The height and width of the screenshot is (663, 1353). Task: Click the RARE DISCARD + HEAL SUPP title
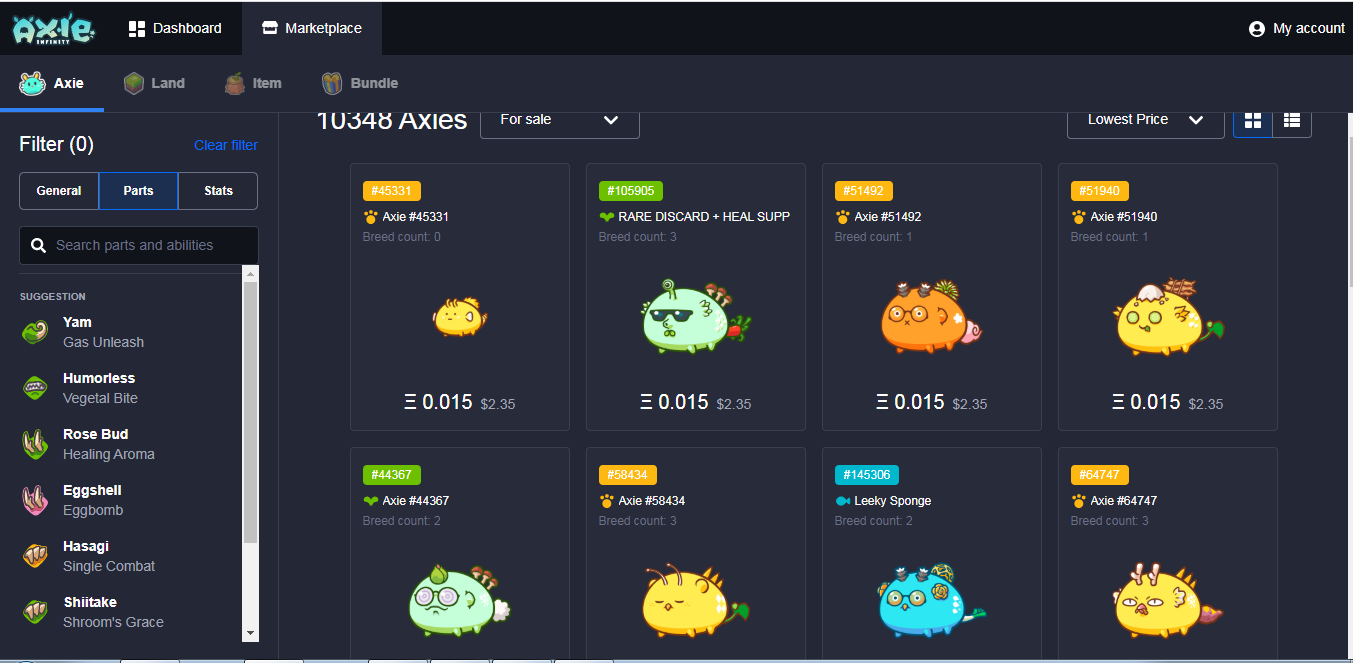[x=704, y=216]
